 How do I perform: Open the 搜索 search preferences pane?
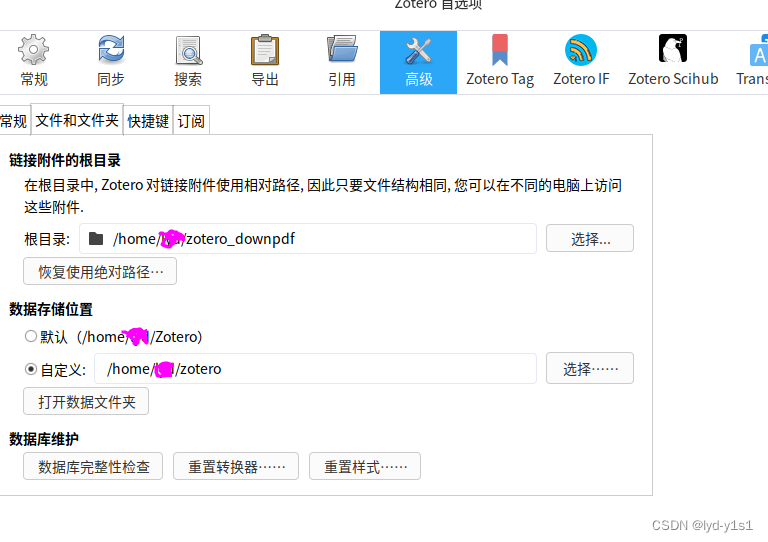188,62
